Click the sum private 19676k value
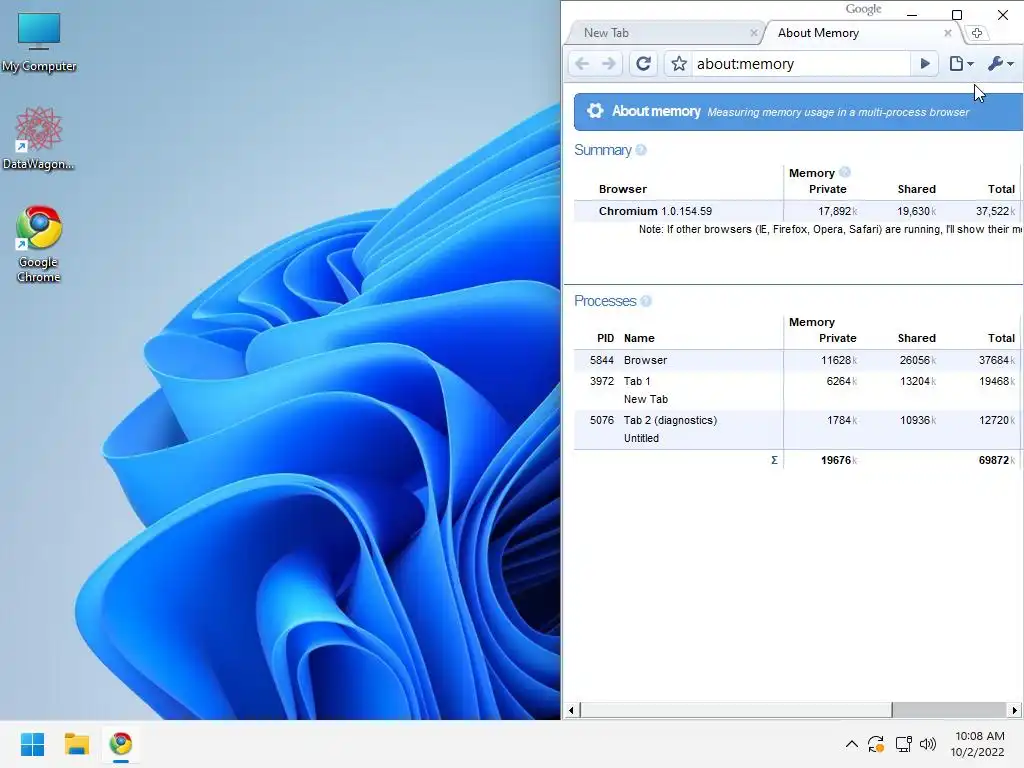Viewport: 1024px width, 768px height. (839, 460)
